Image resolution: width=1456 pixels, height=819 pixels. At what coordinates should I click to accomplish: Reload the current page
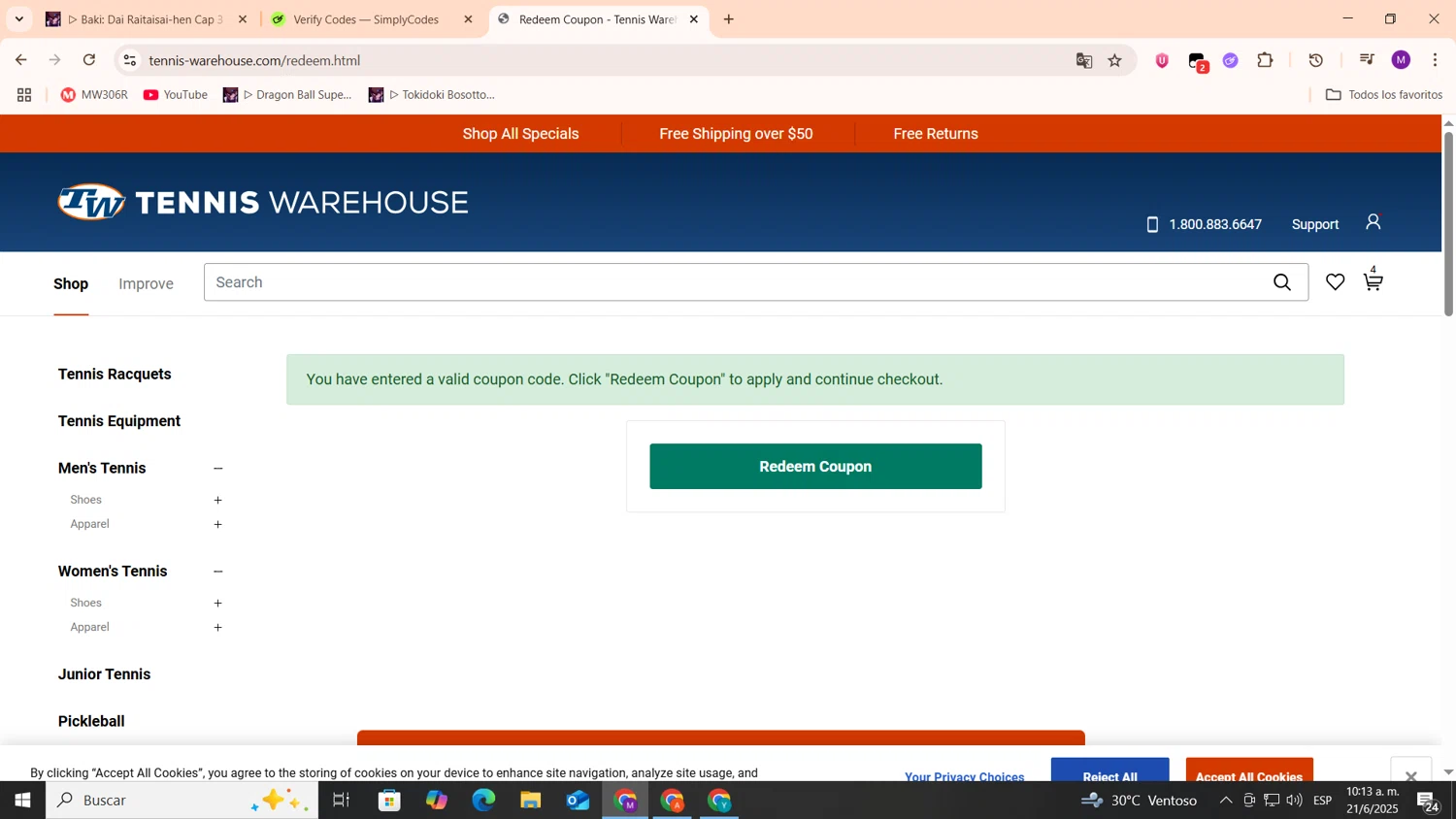[89, 60]
